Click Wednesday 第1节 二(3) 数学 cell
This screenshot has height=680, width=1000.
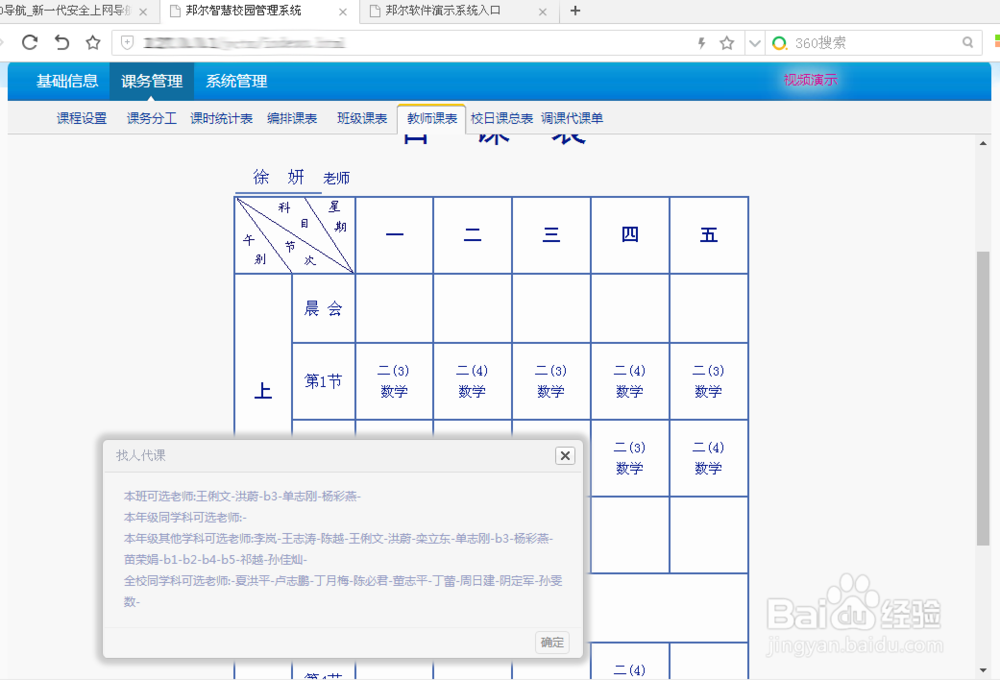click(x=551, y=381)
